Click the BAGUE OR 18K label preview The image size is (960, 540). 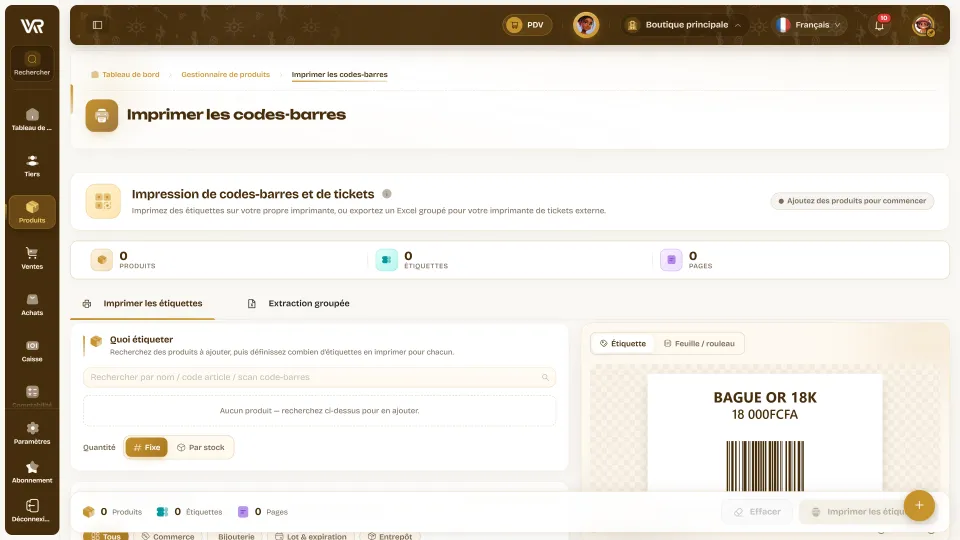pos(765,432)
